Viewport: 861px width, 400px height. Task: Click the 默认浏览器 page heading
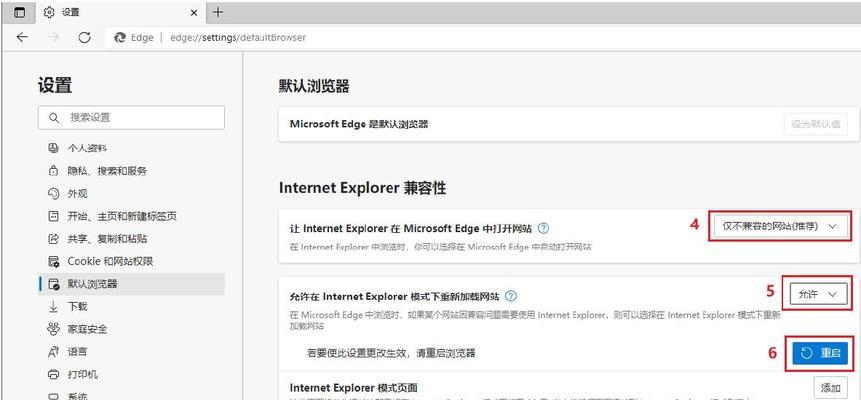[x=314, y=86]
